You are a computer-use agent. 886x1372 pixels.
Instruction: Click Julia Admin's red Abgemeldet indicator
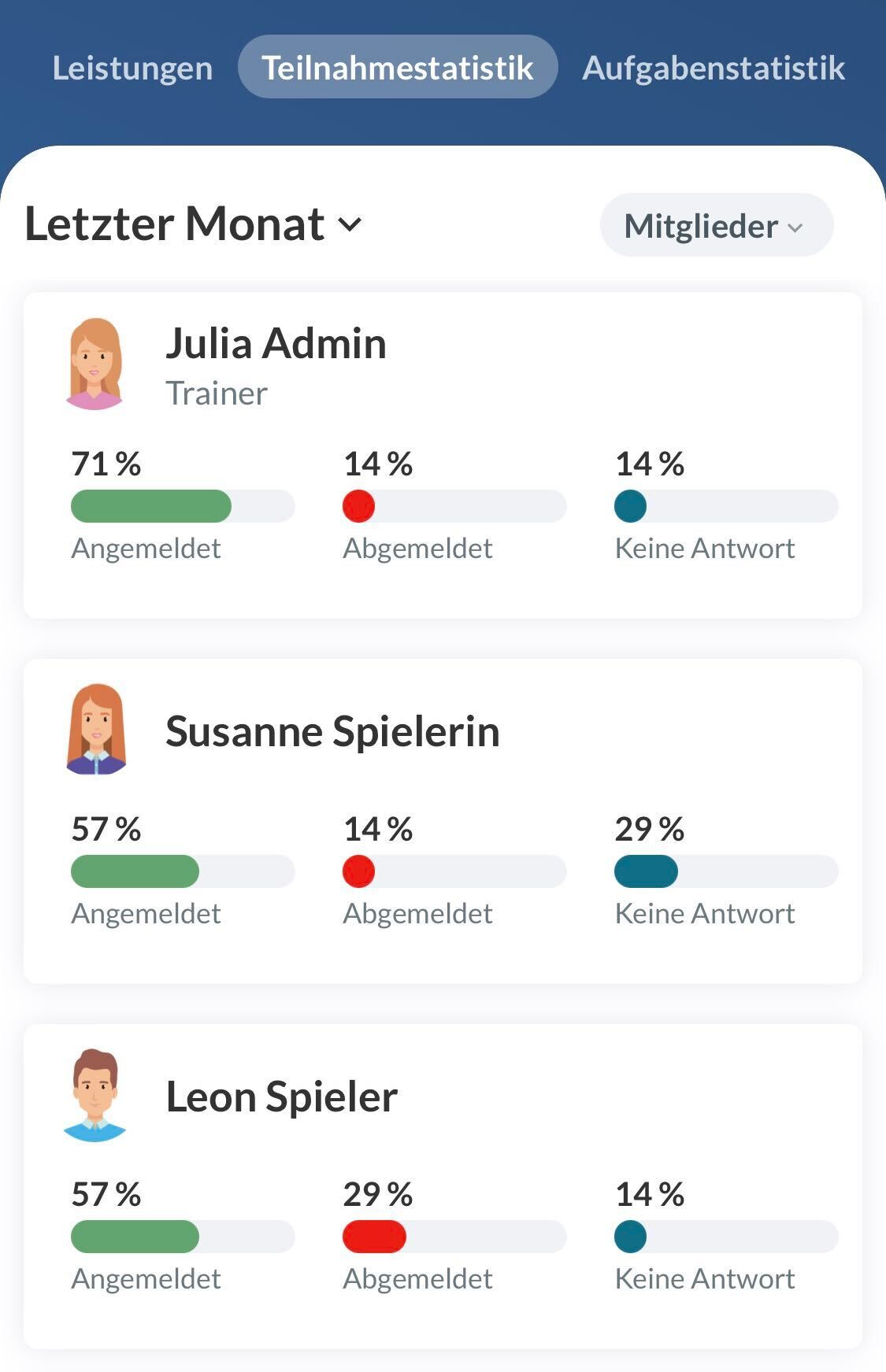pos(358,506)
